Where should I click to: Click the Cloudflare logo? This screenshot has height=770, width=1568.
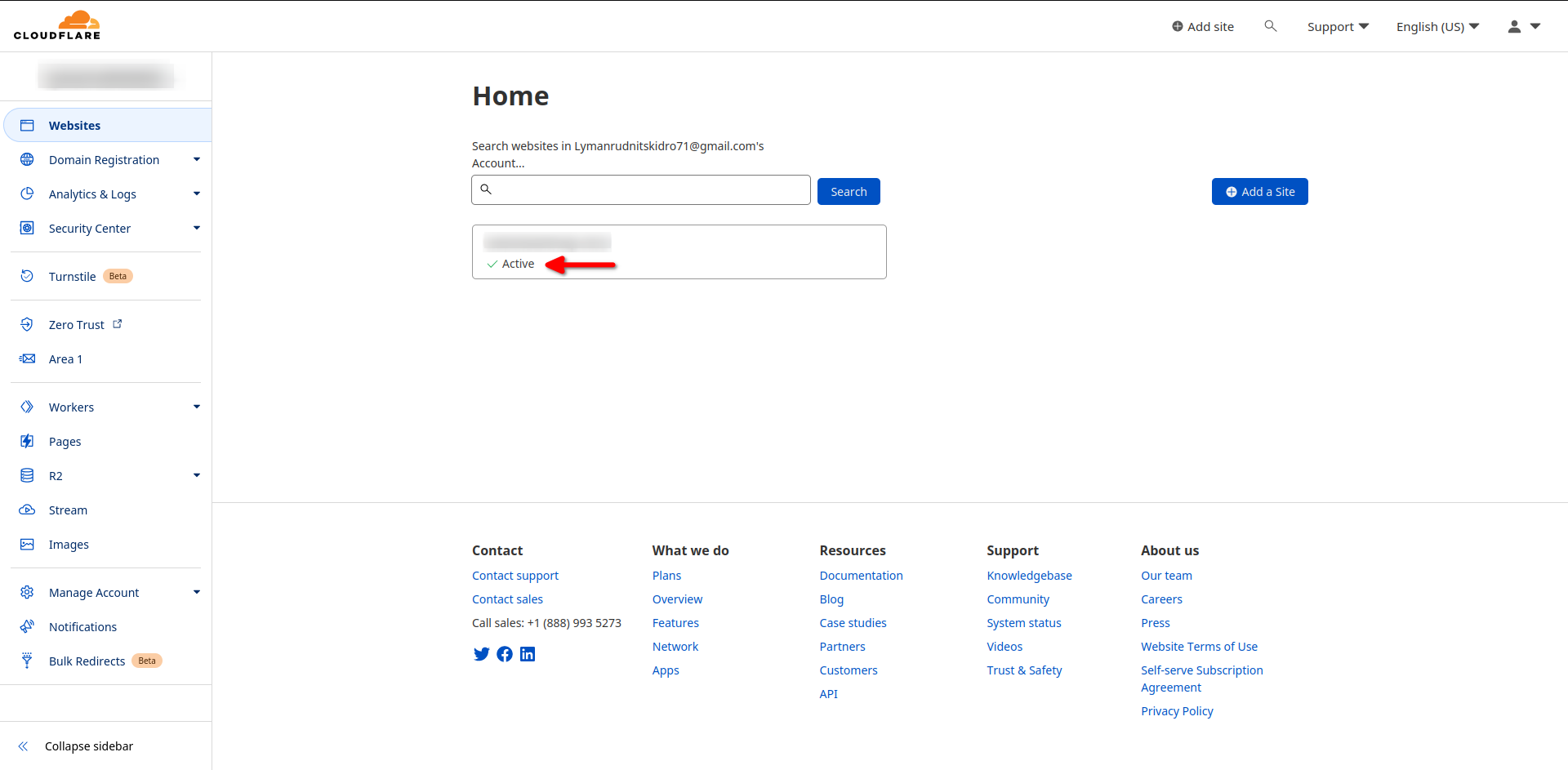[x=57, y=25]
